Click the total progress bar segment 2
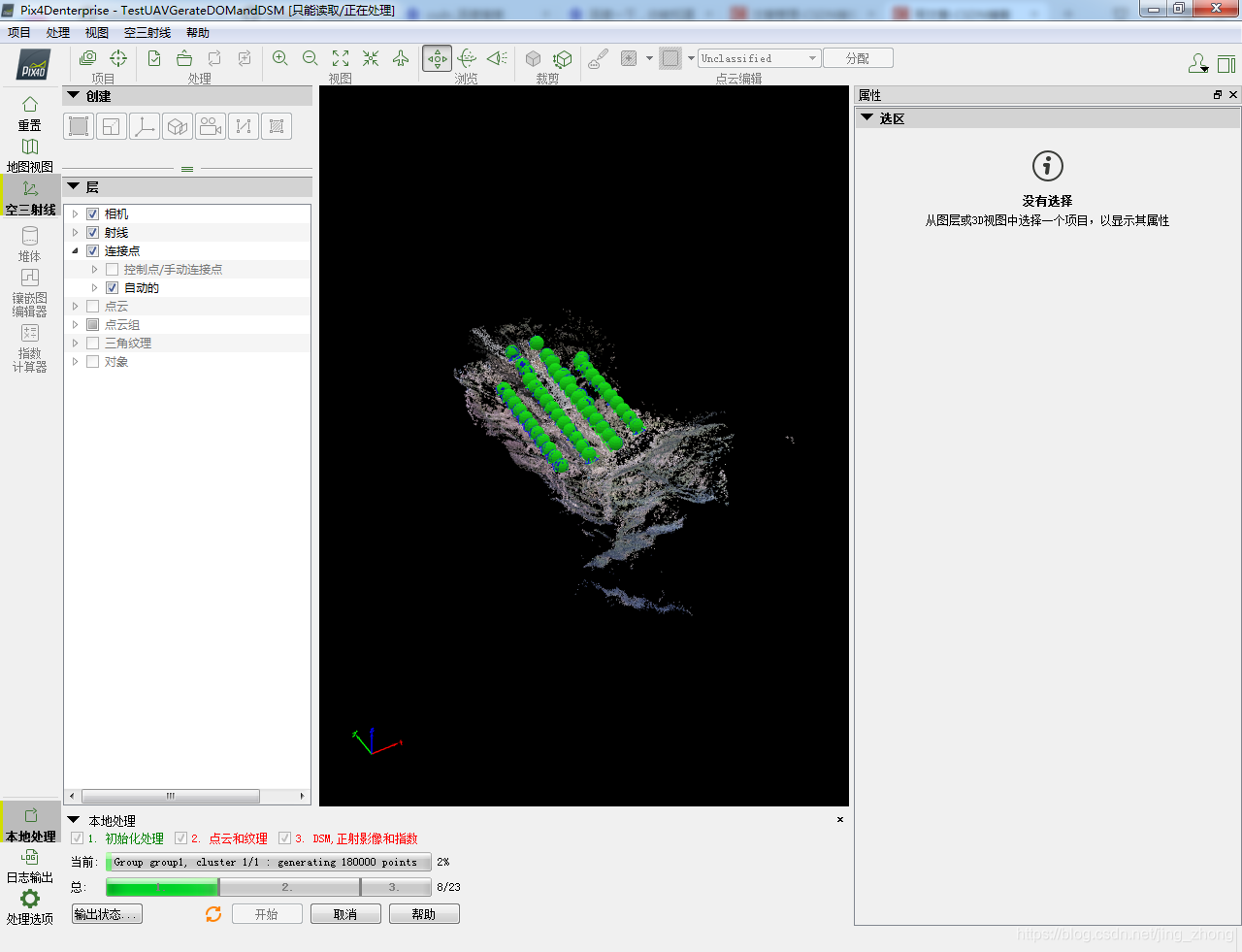 [x=289, y=887]
